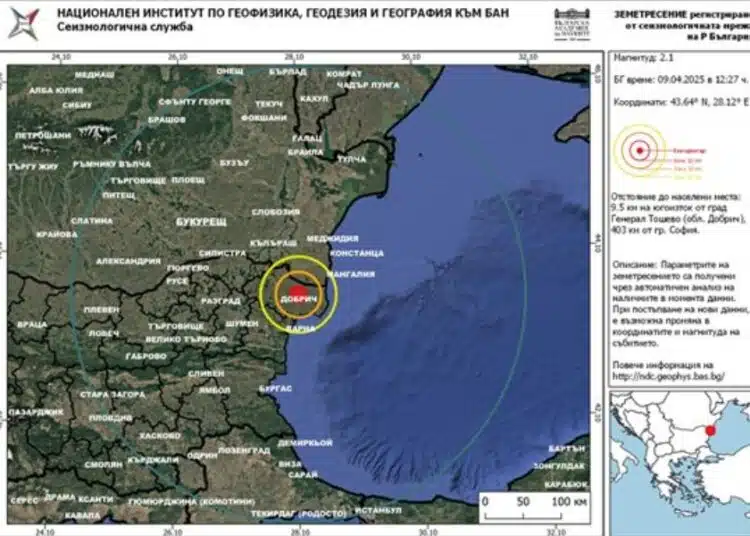This screenshot has width=750, height=536.
Task: Click the ТУЛЧА city label
Action: click(352, 160)
